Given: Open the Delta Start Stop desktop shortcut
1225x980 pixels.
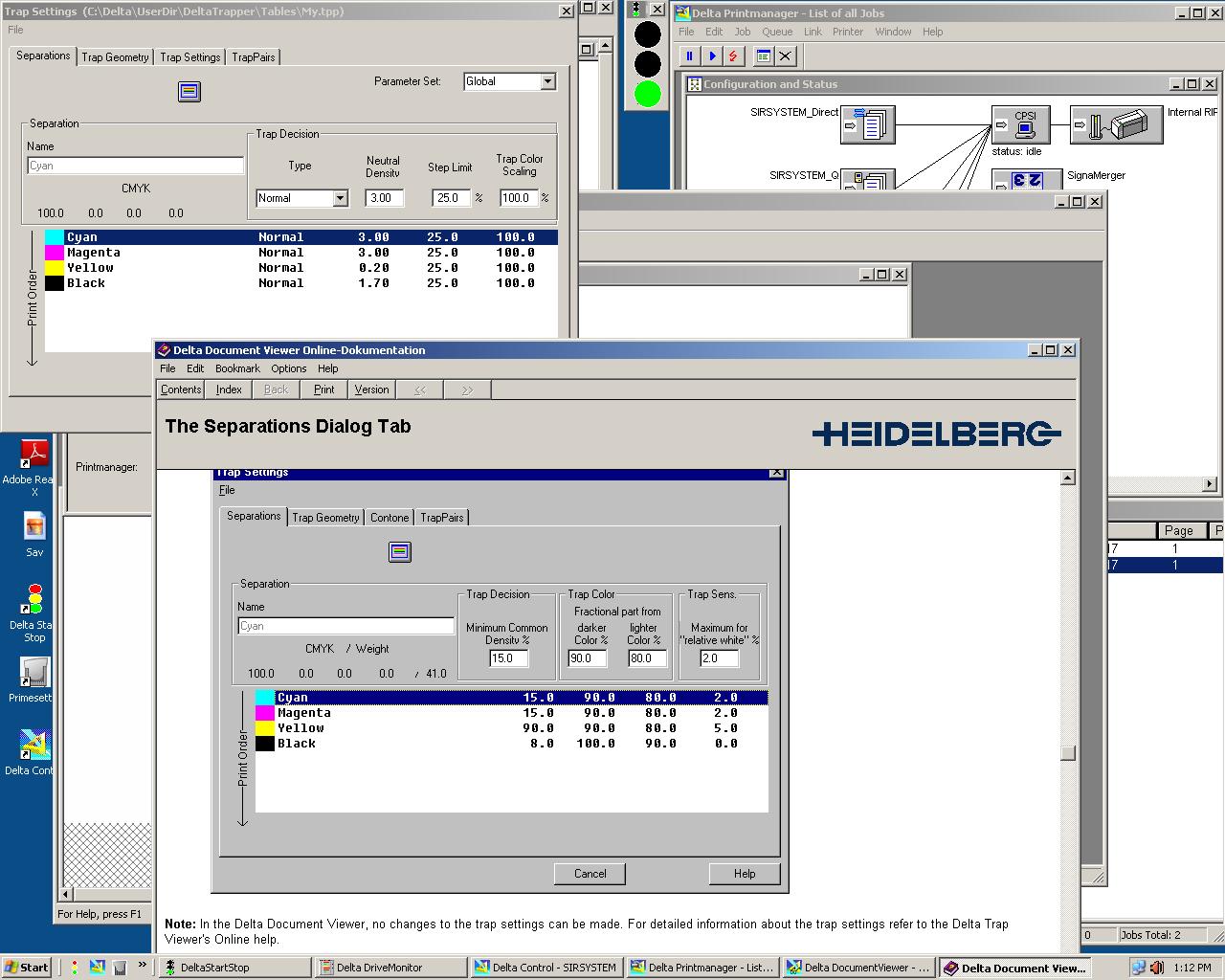Looking at the screenshot, I should (34, 600).
